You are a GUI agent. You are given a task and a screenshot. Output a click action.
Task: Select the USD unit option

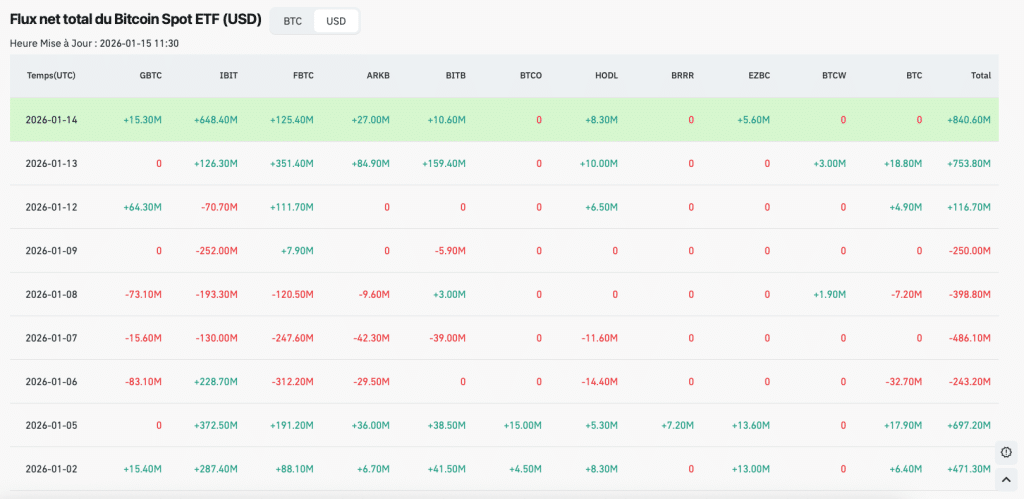pos(336,21)
